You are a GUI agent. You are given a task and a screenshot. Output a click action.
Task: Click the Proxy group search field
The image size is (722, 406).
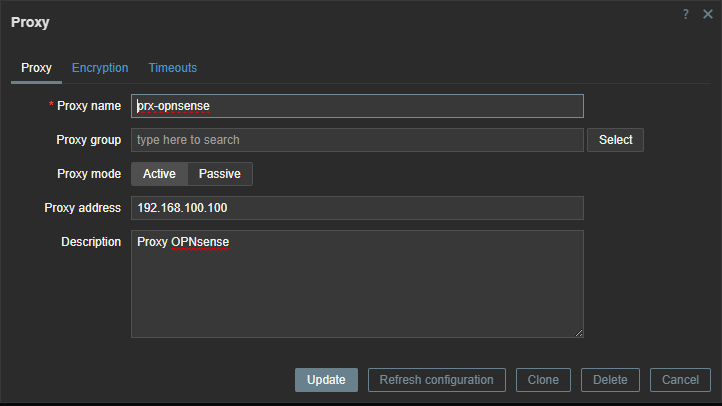tap(357, 140)
